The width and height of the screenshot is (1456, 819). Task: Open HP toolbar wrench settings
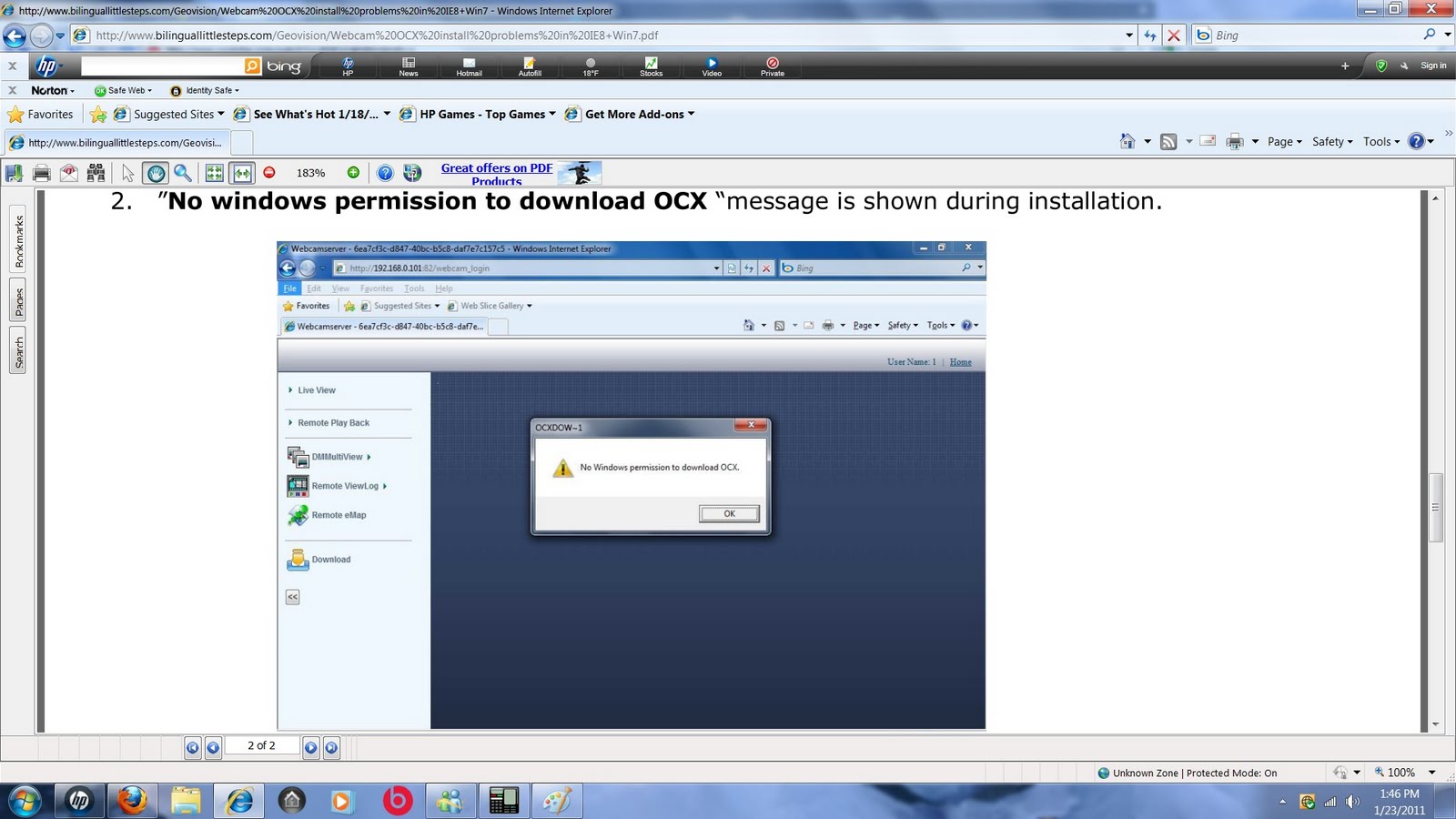[1404, 66]
